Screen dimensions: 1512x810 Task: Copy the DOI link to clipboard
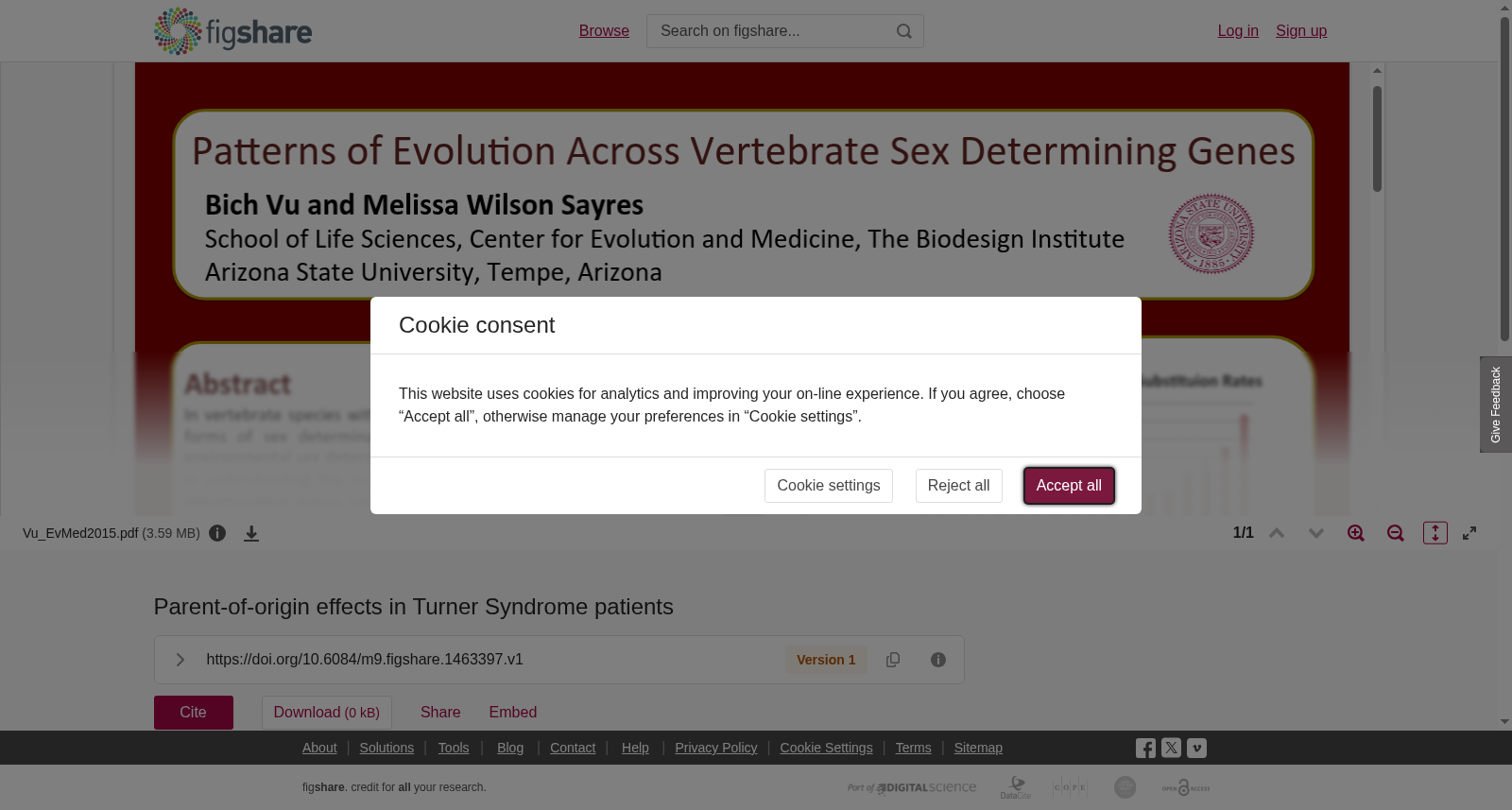[x=893, y=660]
